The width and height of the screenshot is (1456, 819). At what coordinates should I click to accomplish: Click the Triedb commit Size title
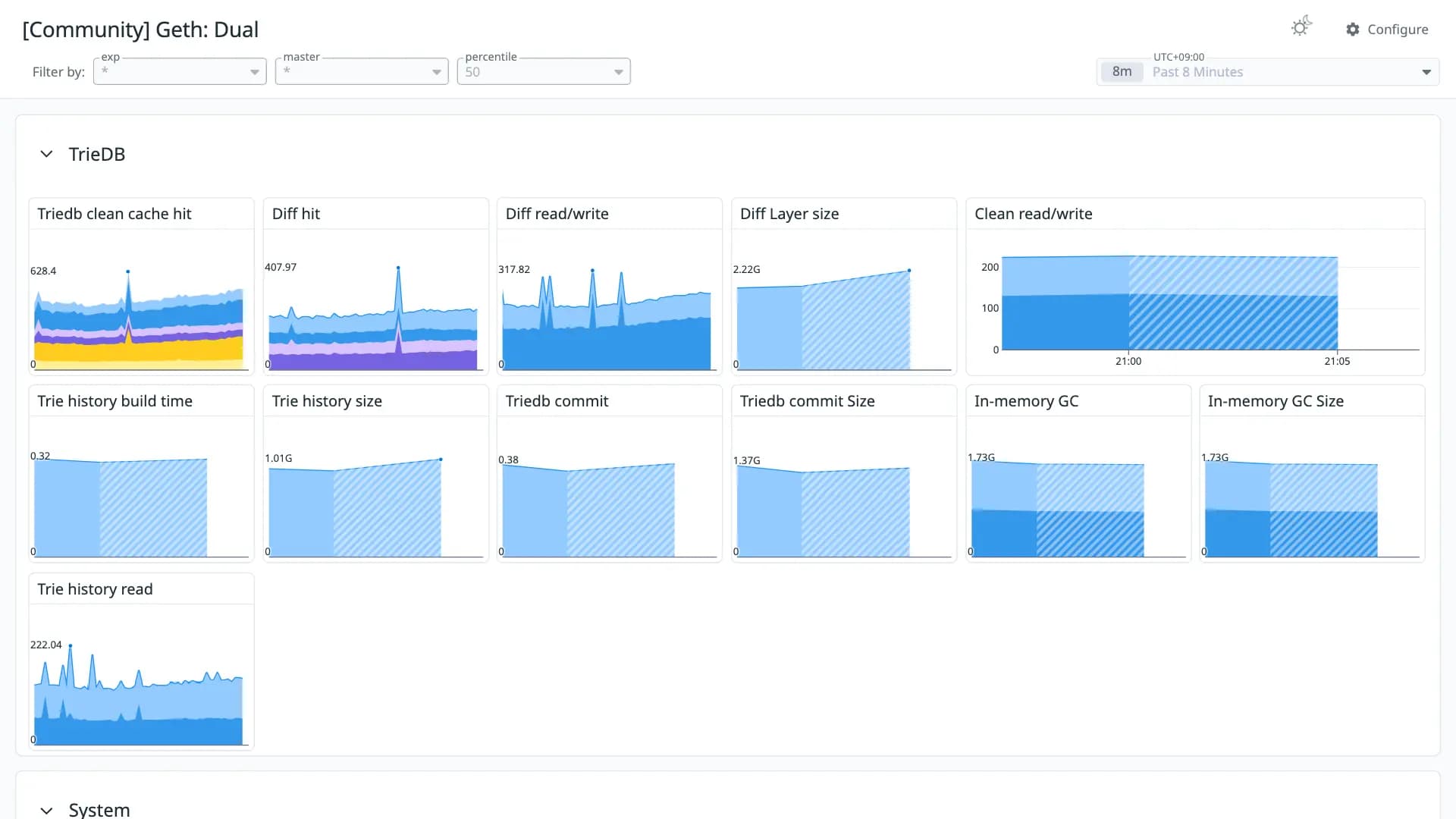[x=807, y=401]
